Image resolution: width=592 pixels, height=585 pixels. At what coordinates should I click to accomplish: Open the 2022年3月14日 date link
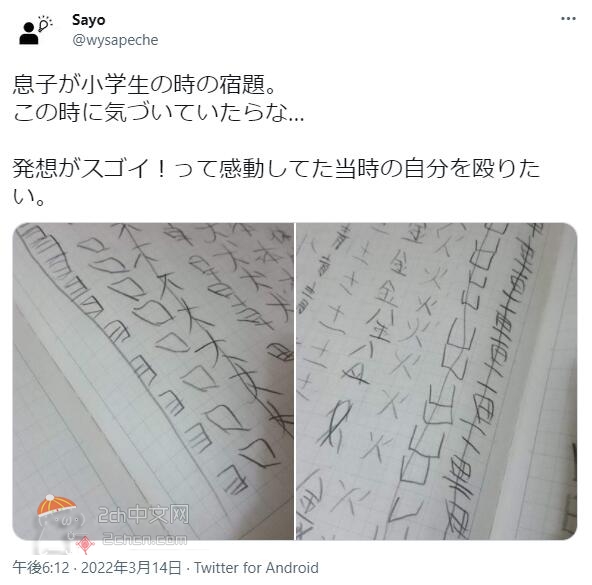(131, 568)
